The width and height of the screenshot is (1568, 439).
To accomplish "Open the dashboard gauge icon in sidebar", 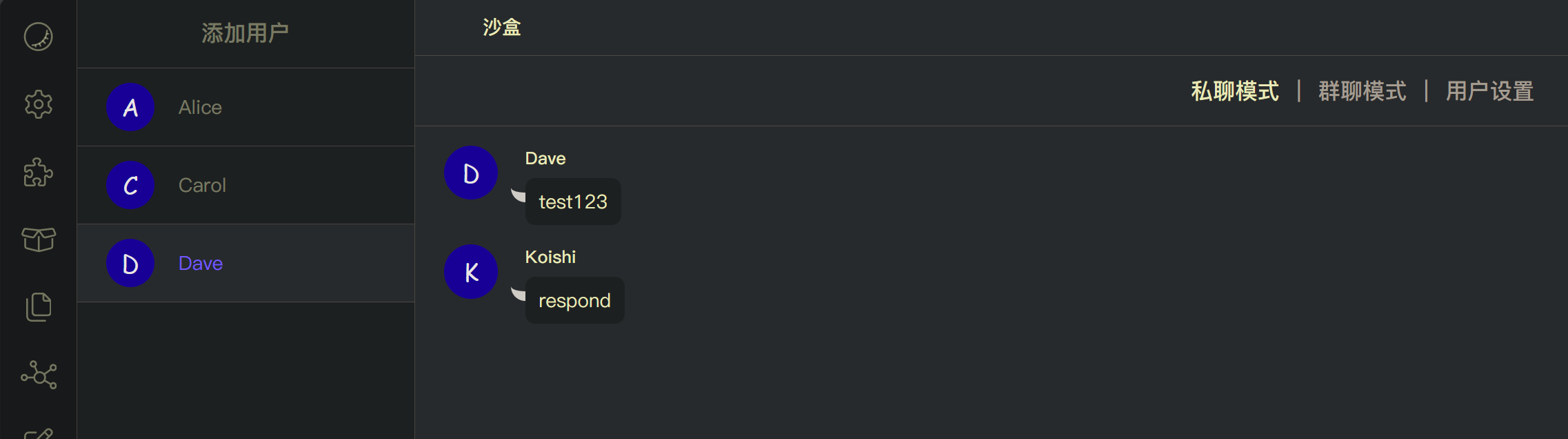I will tap(39, 37).
